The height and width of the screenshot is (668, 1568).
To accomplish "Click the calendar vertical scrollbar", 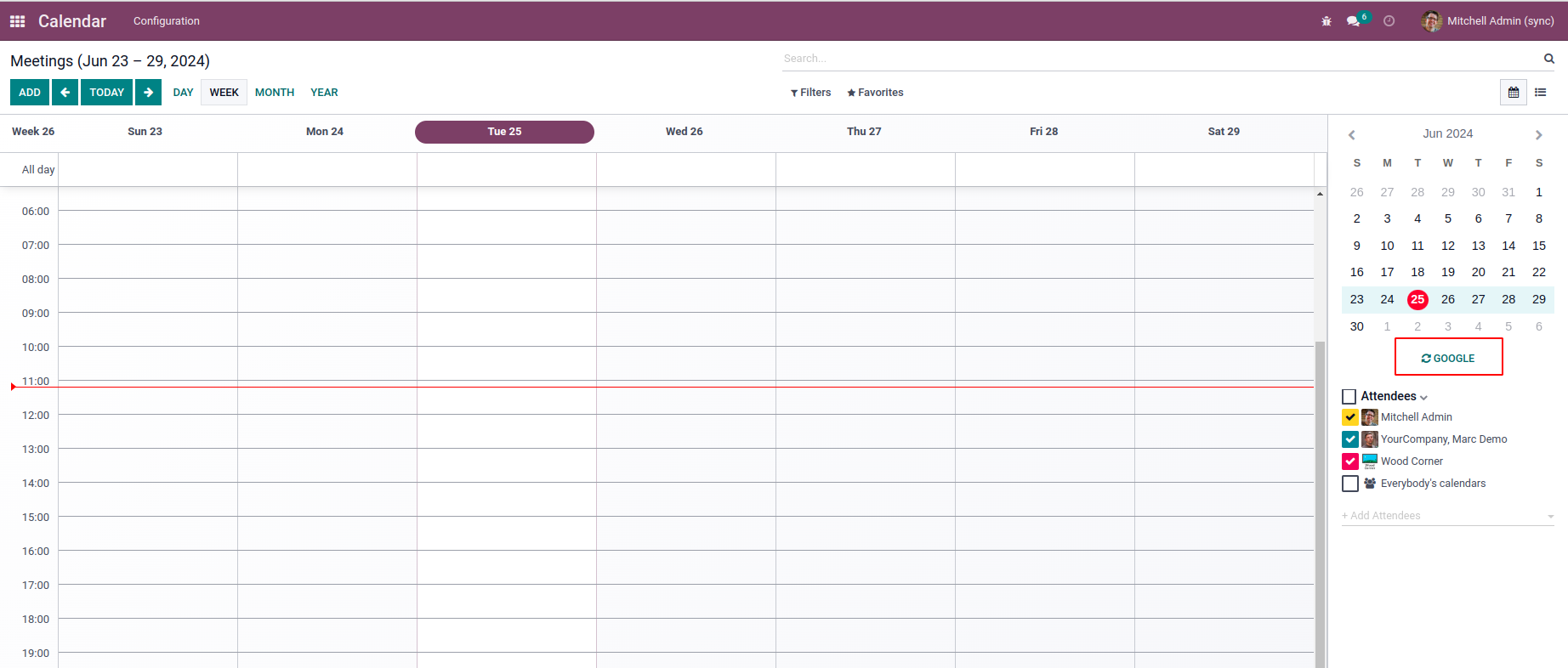I will tap(1320, 503).
